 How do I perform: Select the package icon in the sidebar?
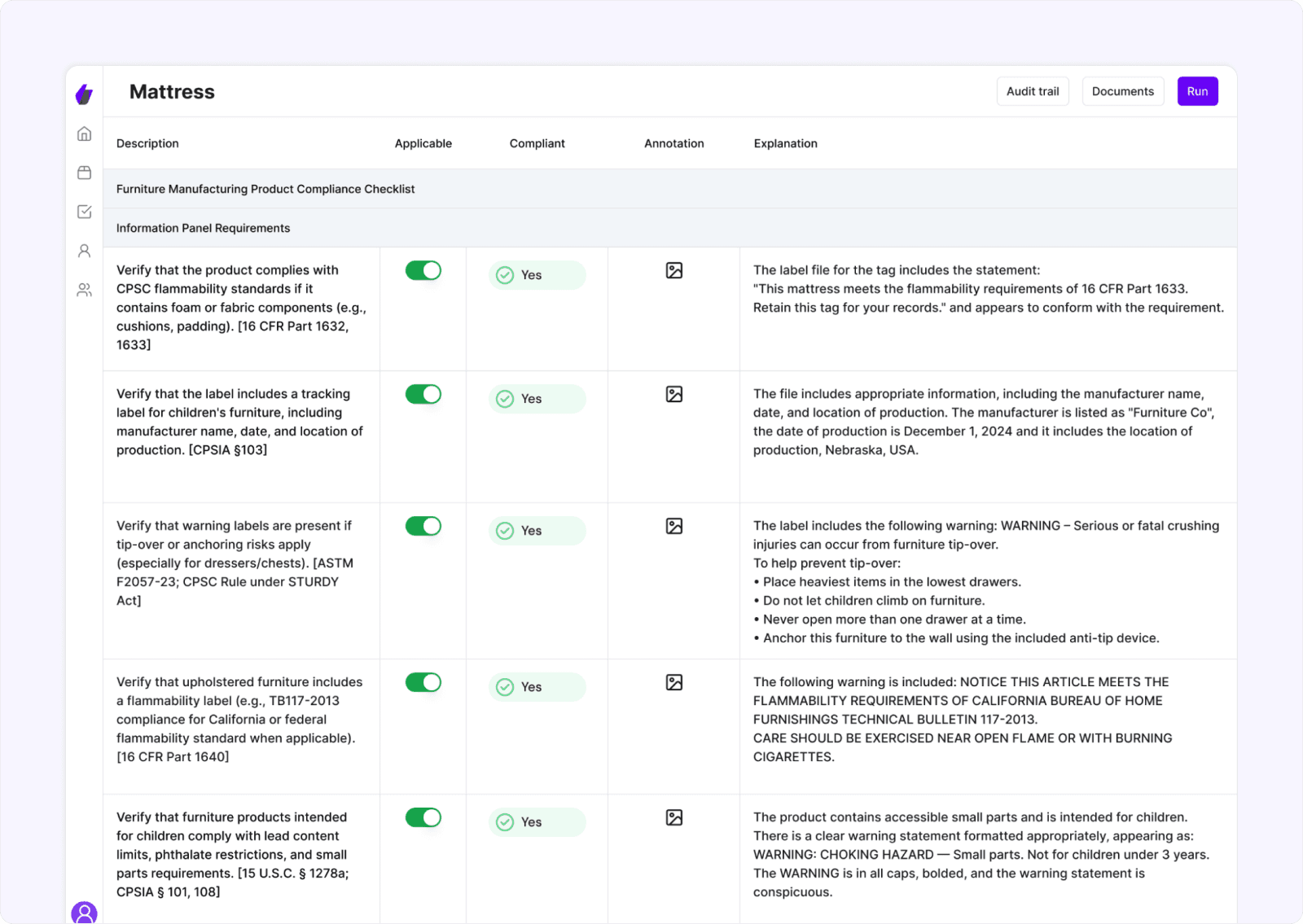click(84, 173)
